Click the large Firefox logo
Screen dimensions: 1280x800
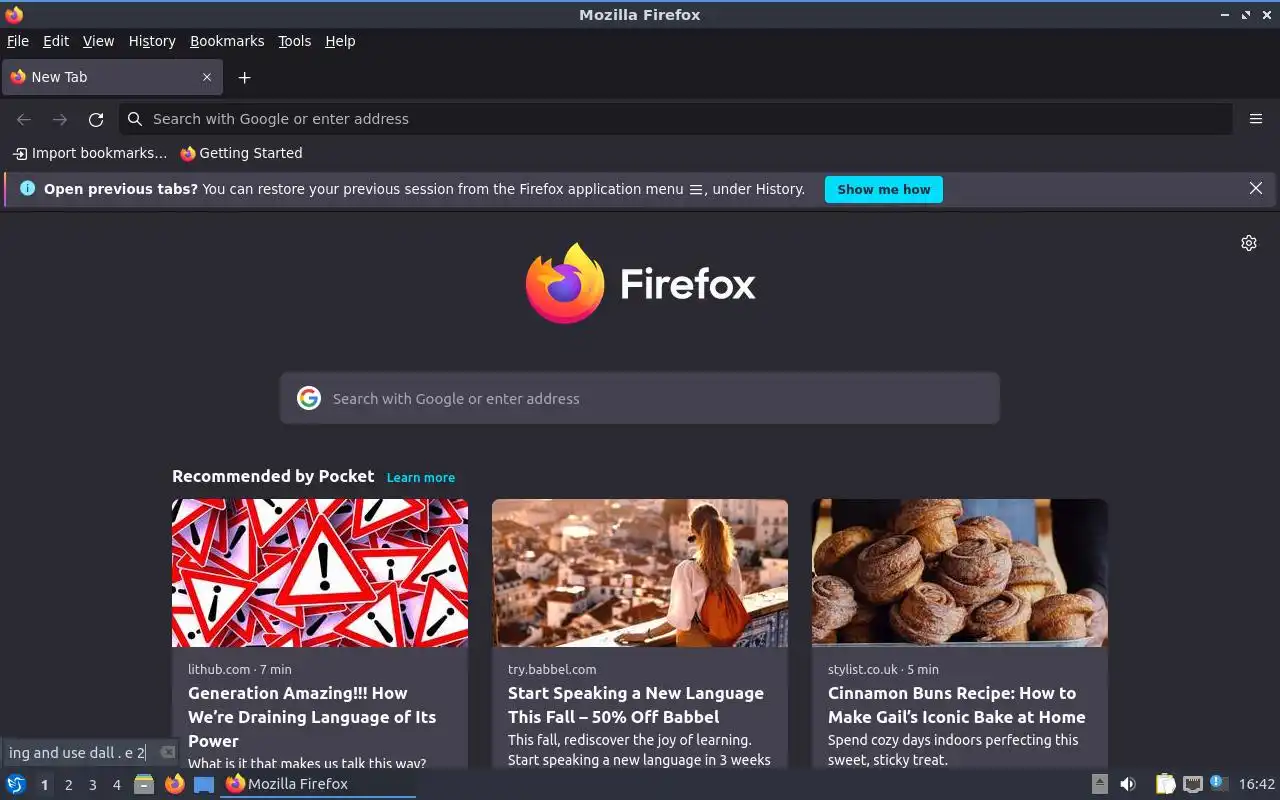click(x=565, y=283)
